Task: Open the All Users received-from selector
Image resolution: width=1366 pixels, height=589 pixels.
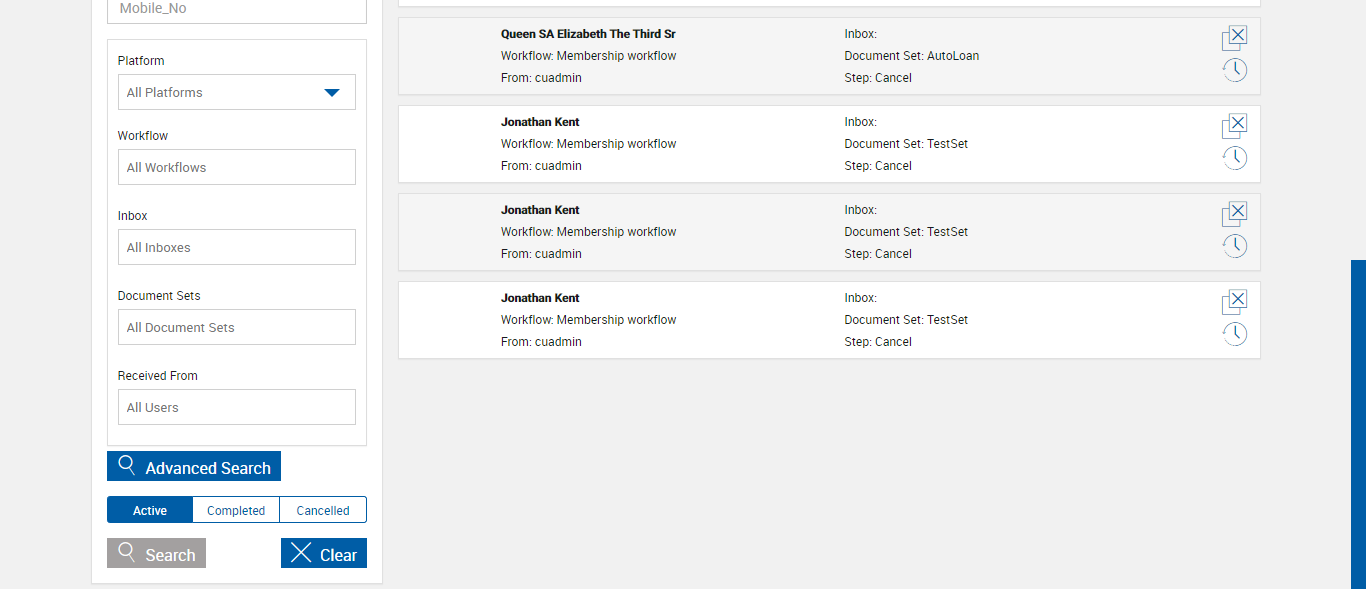Action: (x=236, y=407)
